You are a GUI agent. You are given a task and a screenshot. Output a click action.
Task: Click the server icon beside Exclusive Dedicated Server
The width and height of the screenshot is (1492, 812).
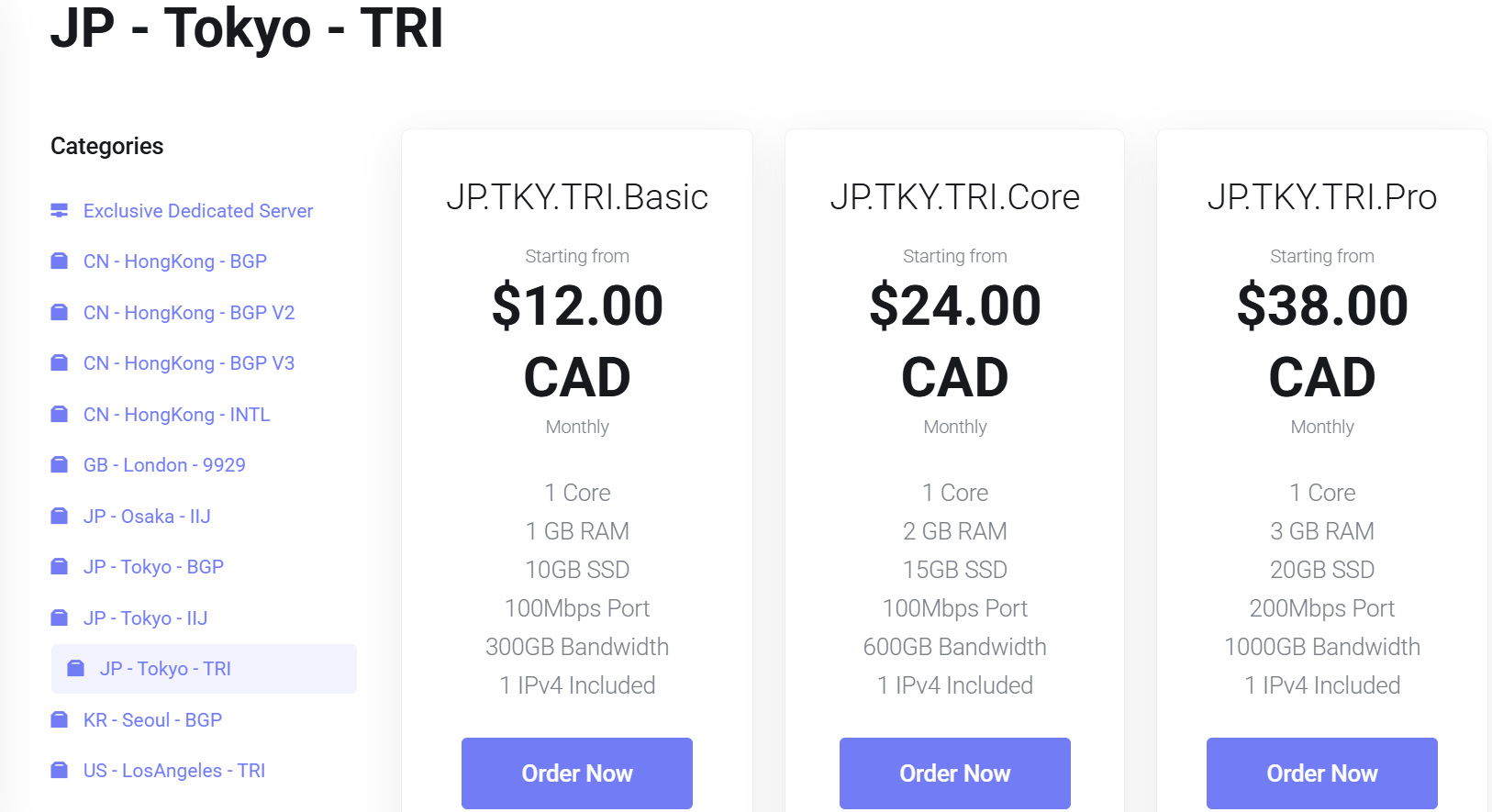(60, 211)
